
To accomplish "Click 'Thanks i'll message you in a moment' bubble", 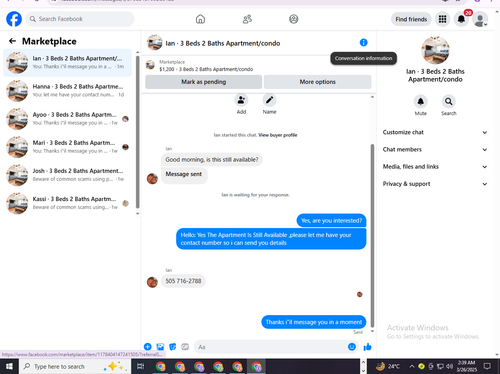I will pos(314,322).
